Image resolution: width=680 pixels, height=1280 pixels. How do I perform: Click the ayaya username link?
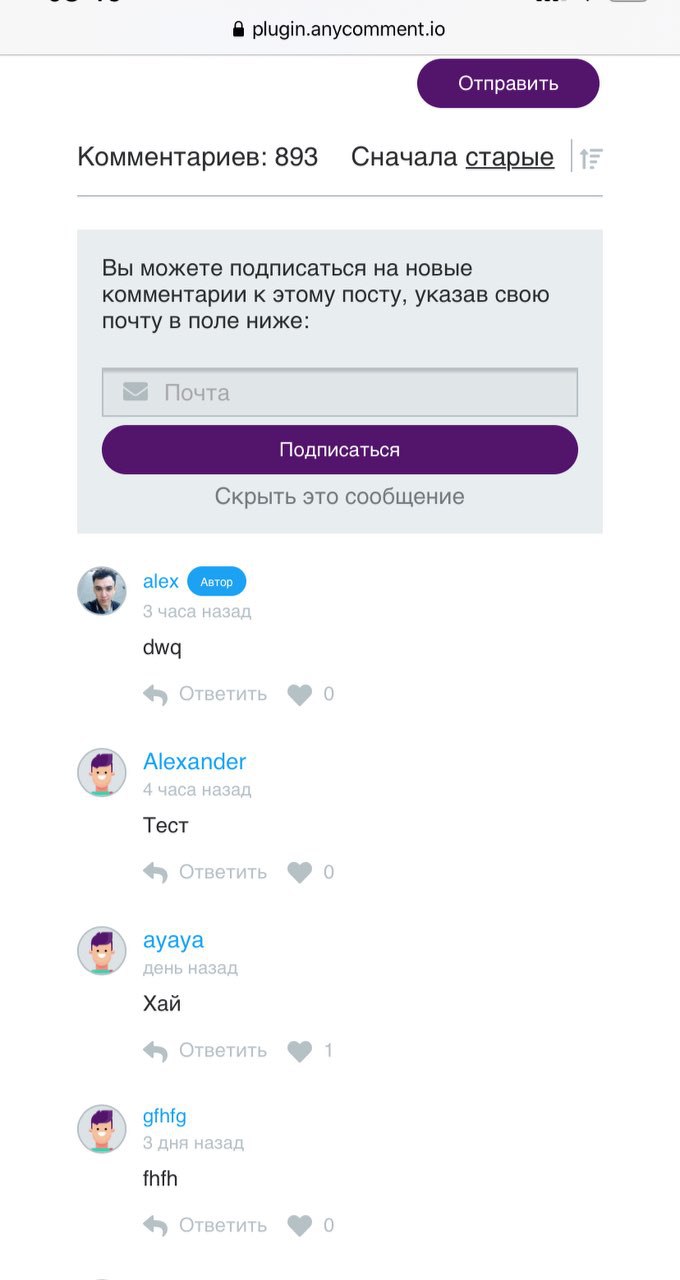tap(173, 940)
